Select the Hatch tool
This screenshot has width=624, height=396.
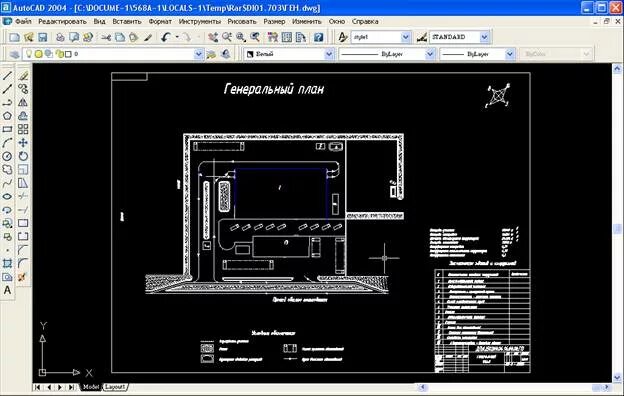pos(7,263)
